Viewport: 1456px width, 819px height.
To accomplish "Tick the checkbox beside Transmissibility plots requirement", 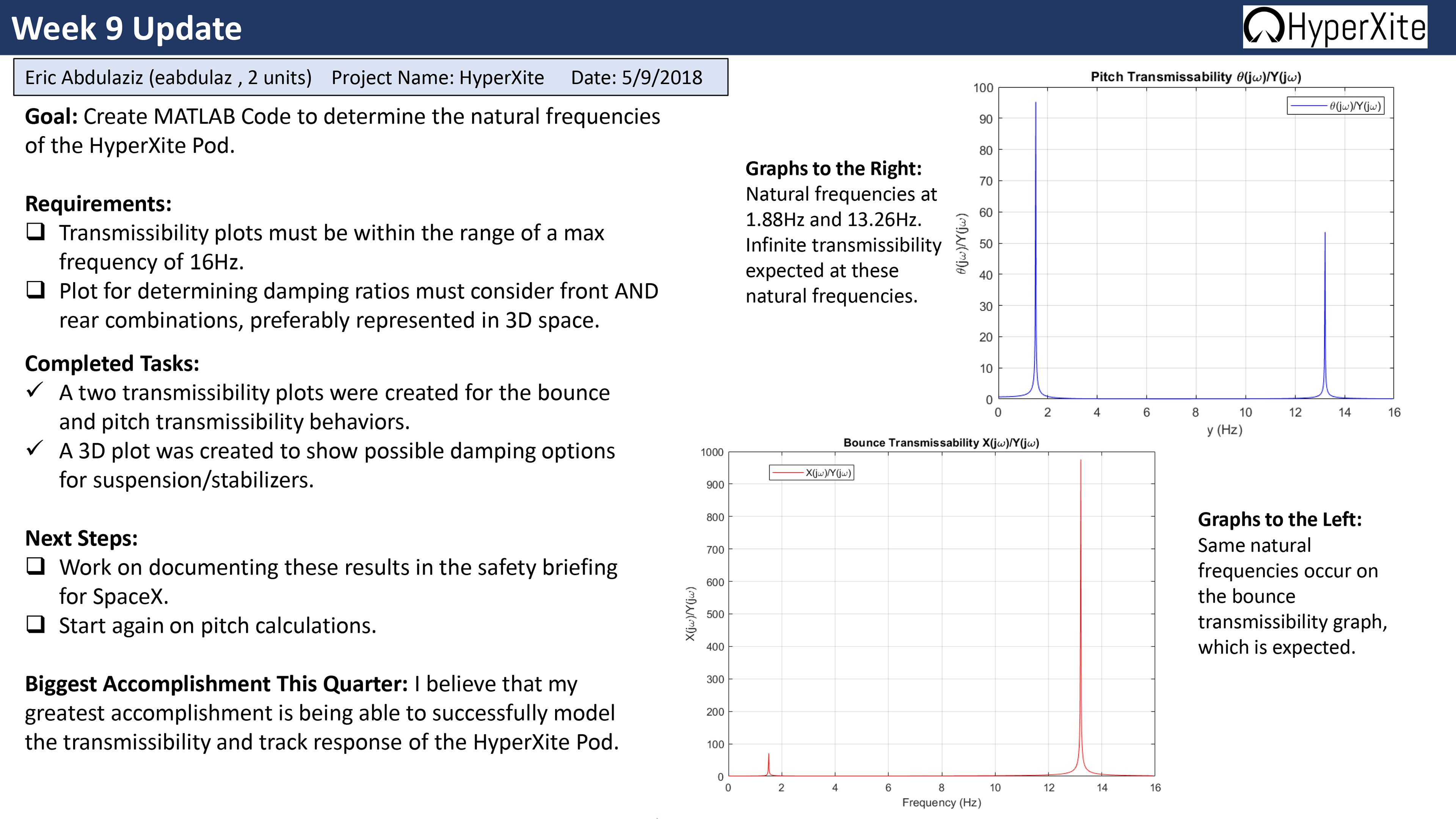I will (x=36, y=232).
